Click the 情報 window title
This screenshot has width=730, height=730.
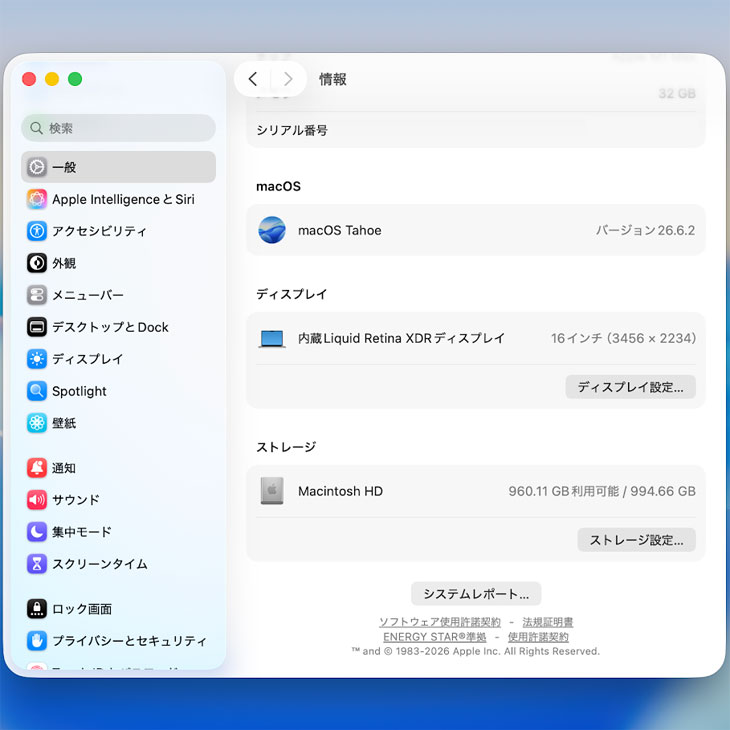click(x=332, y=79)
